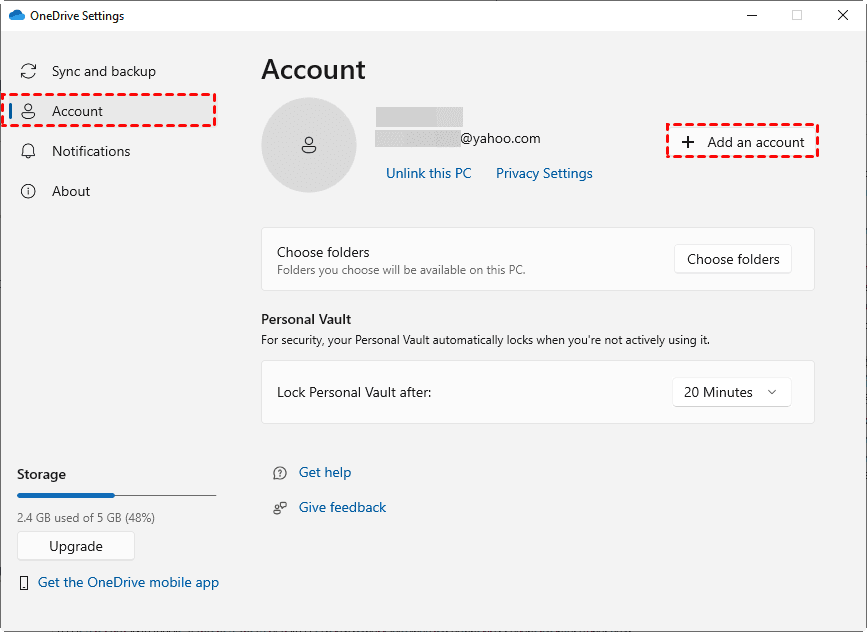Click the Sync and backup arrows icon
867x632 pixels.
point(29,72)
